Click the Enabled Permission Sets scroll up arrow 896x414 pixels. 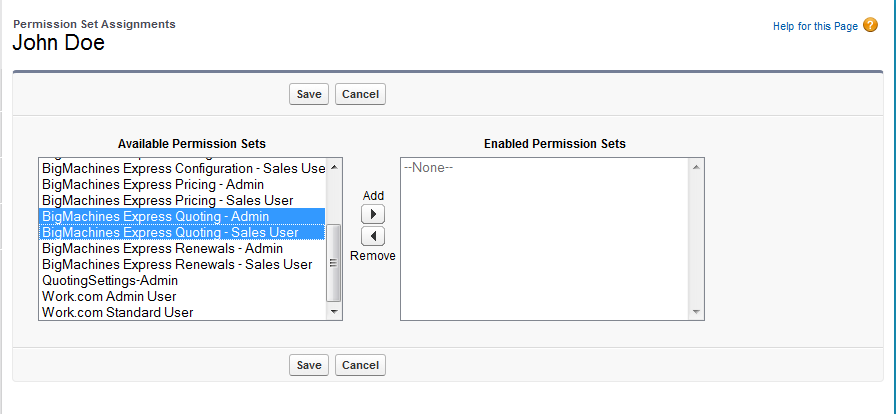click(x=696, y=167)
